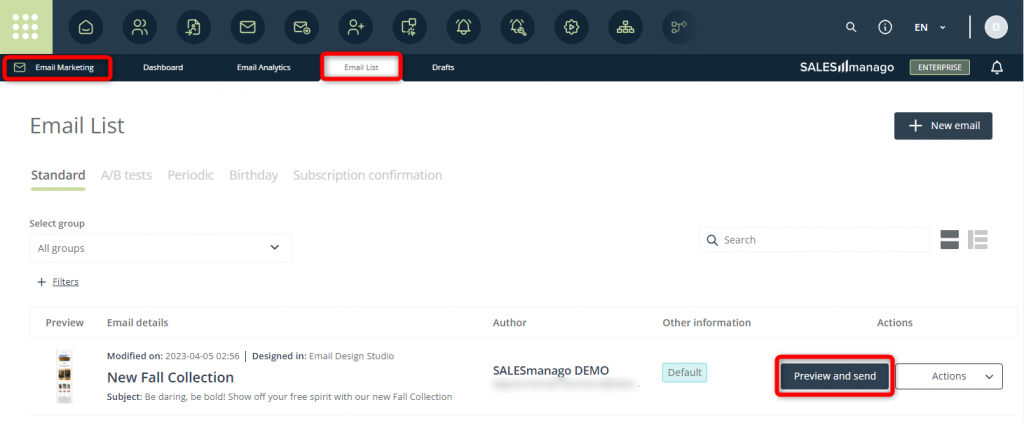Open the envelope with plus icon
The image size is (1024, 428).
302,27
